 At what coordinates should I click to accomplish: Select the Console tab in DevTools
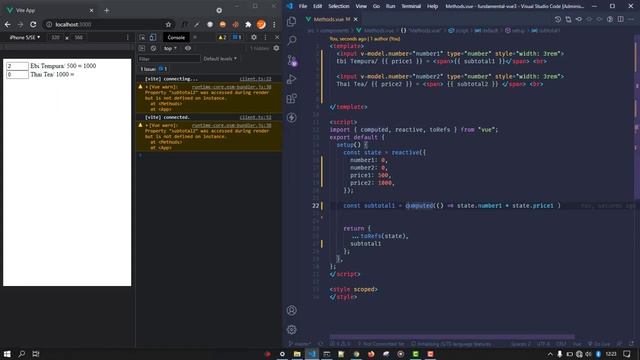tap(176, 37)
